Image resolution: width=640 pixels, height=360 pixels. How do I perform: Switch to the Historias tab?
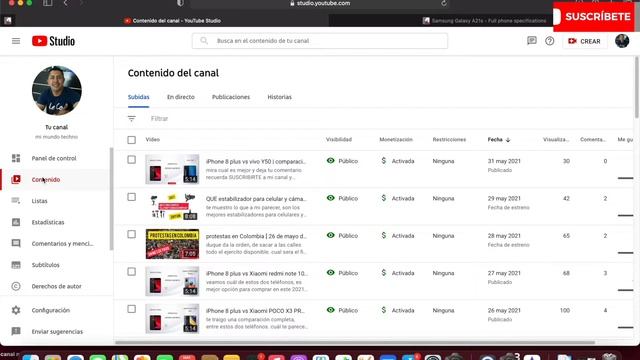coord(280,97)
